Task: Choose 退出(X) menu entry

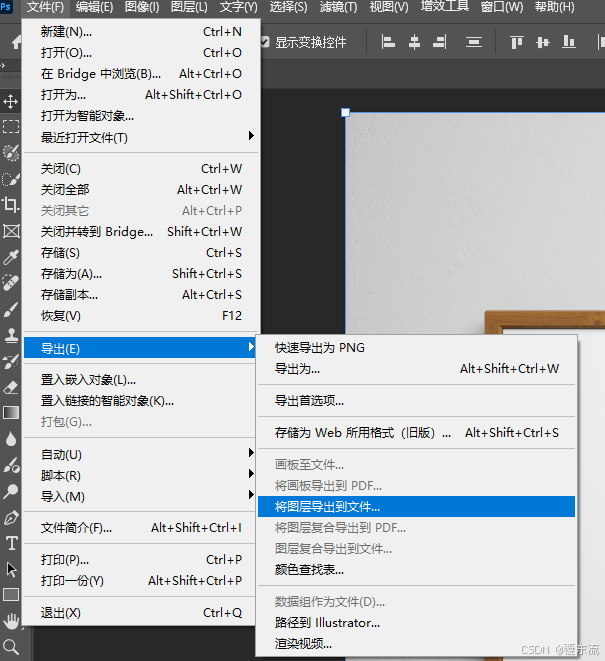Action: (140, 613)
